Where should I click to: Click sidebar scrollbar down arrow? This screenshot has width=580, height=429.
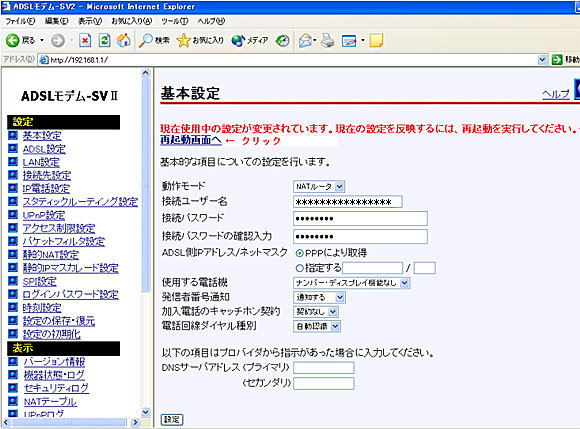(x=146, y=412)
